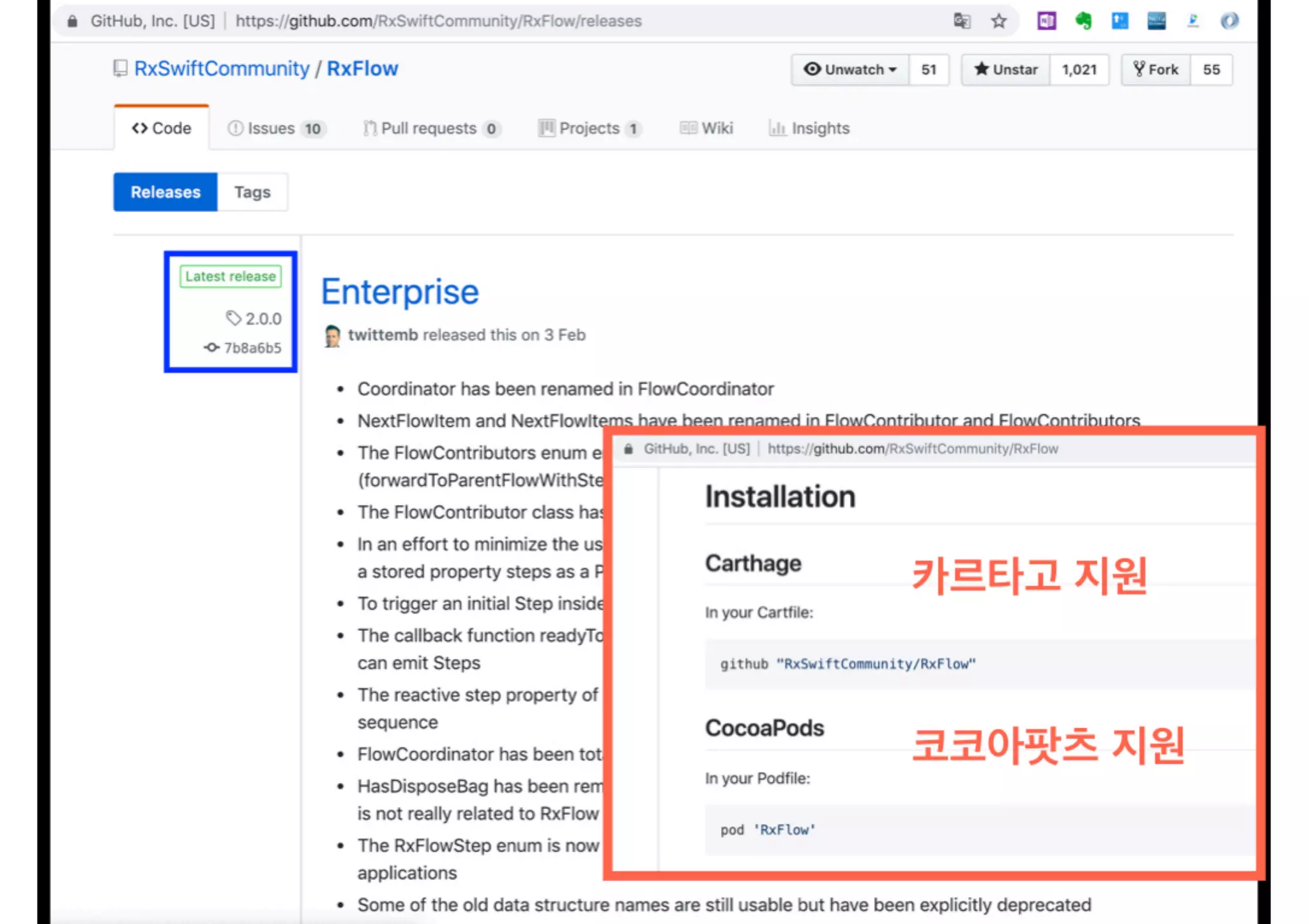View the 55 forks count
The width and height of the screenshot is (1308, 924).
pos(1212,70)
